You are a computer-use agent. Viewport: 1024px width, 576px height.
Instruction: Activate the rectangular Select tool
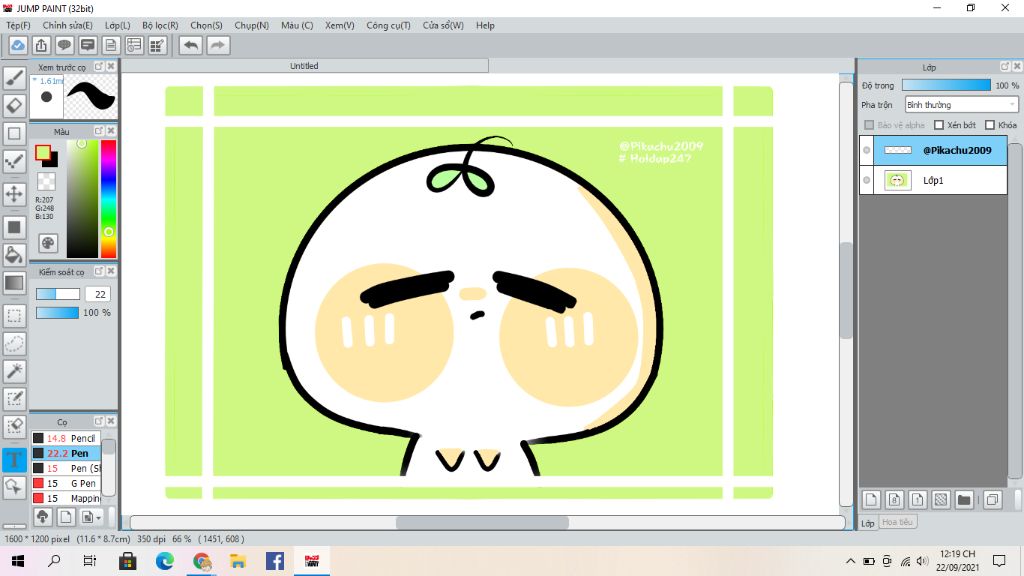click(x=14, y=315)
